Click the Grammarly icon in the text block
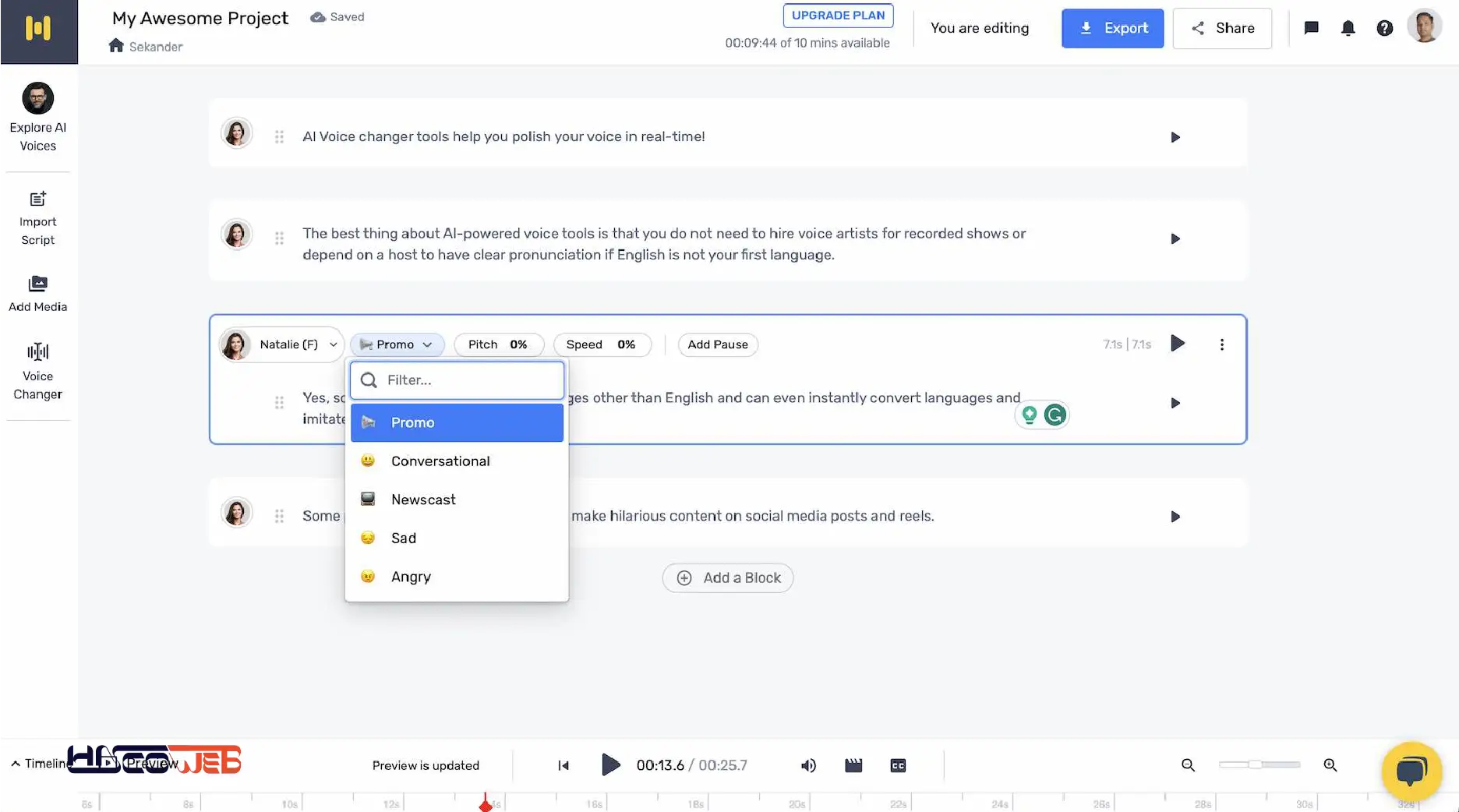The image size is (1459, 812). click(1055, 415)
